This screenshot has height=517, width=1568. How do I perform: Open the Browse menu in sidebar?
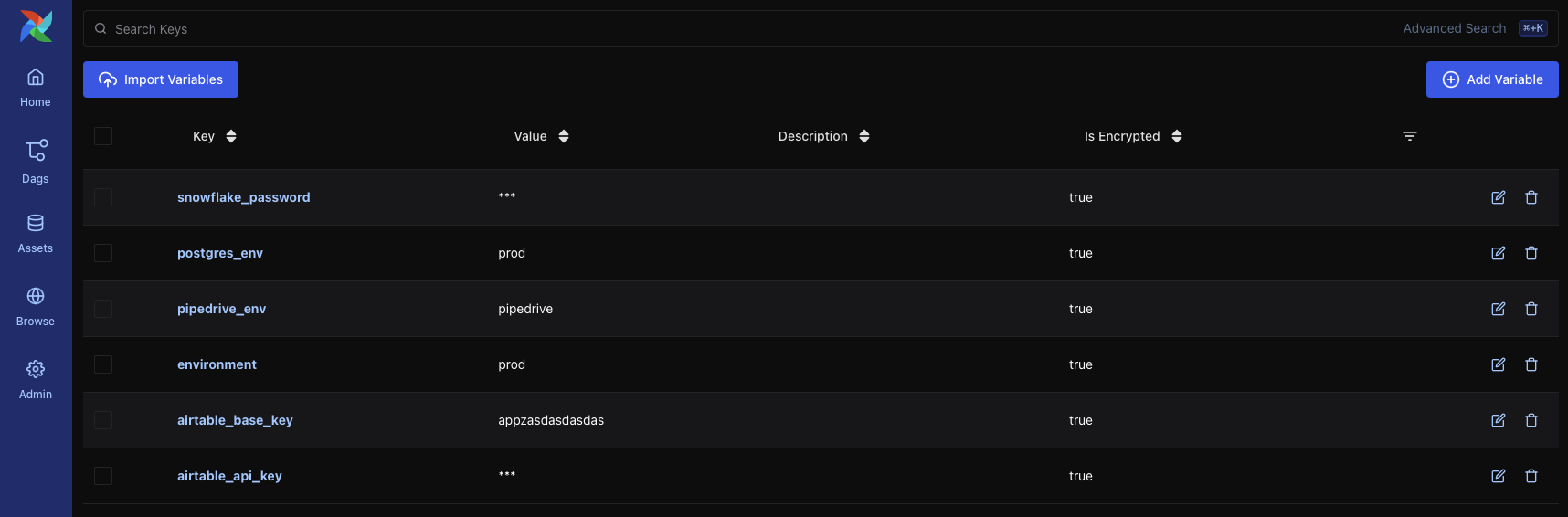pos(36,305)
